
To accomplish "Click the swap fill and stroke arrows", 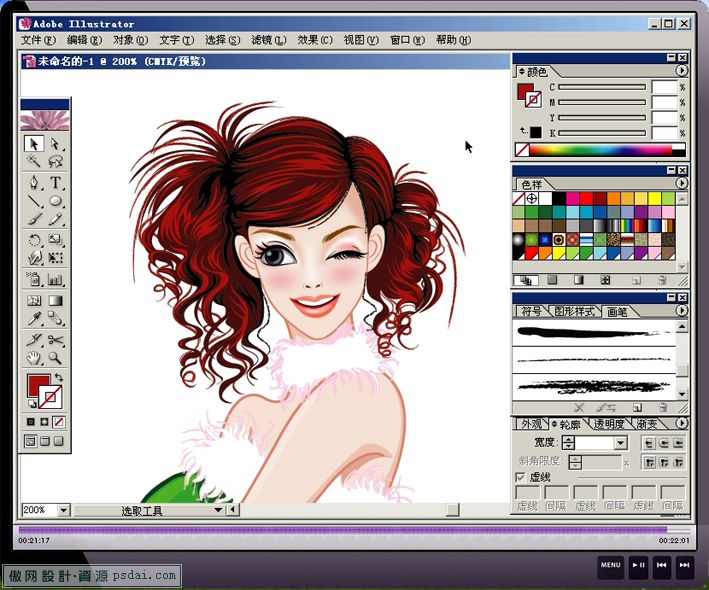I will click(58, 377).
